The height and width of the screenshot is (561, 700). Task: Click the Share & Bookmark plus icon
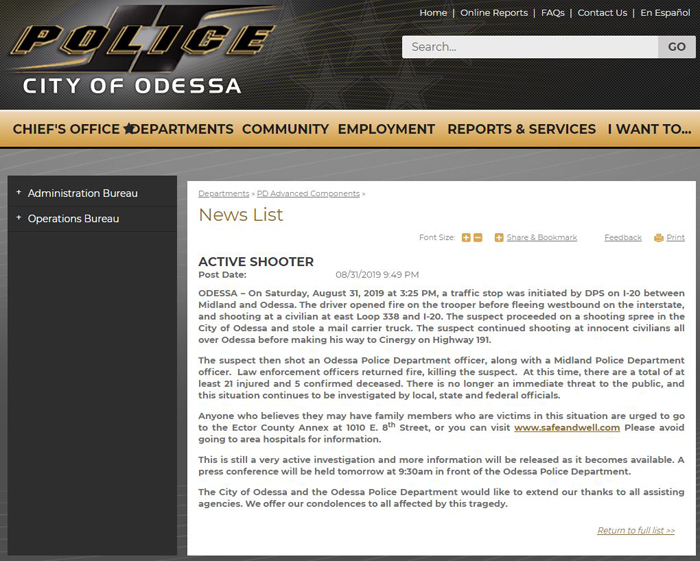pyautogui.click(x=499, y=238)
